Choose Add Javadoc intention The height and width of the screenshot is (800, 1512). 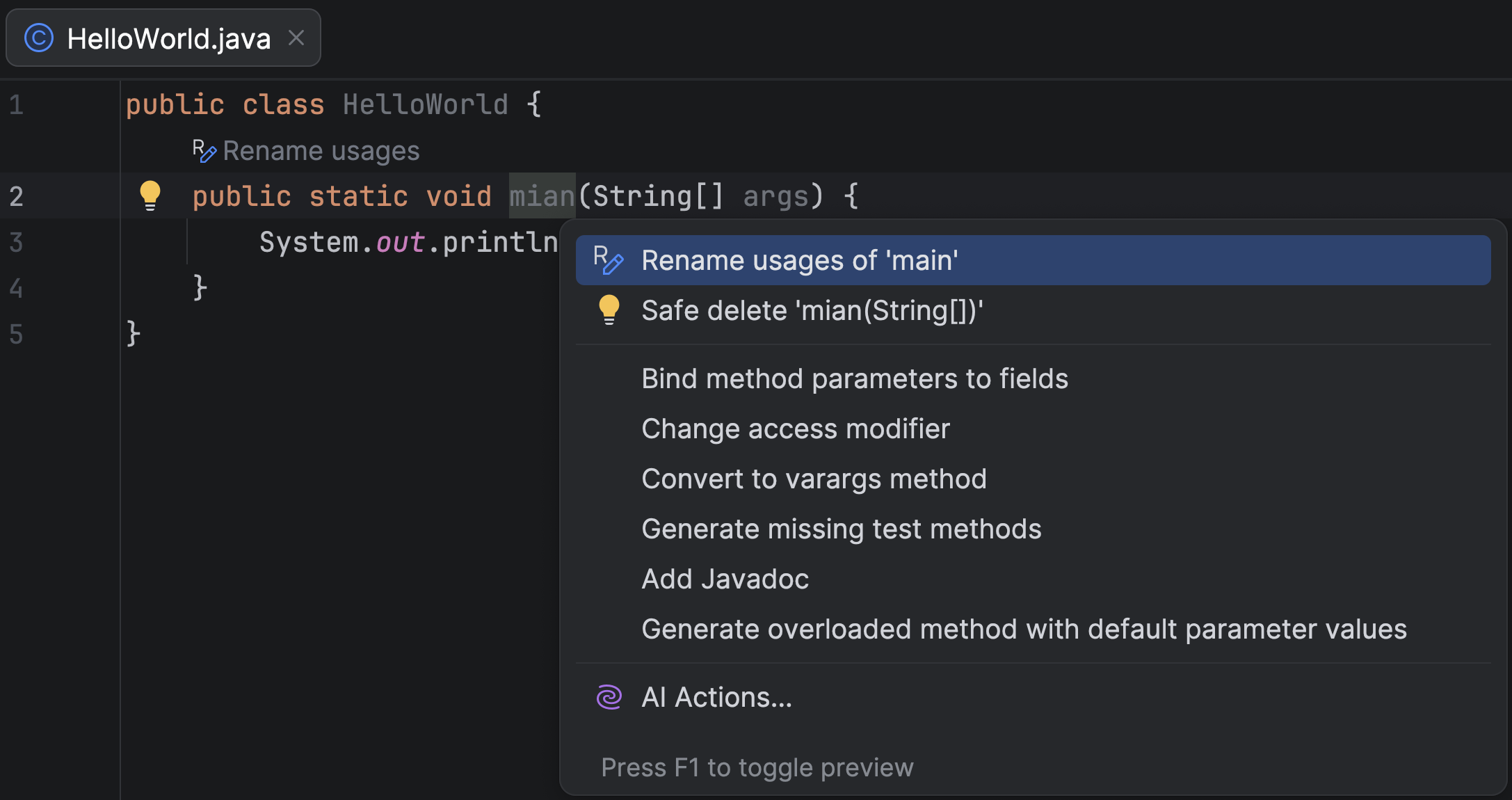coord(725,579)
